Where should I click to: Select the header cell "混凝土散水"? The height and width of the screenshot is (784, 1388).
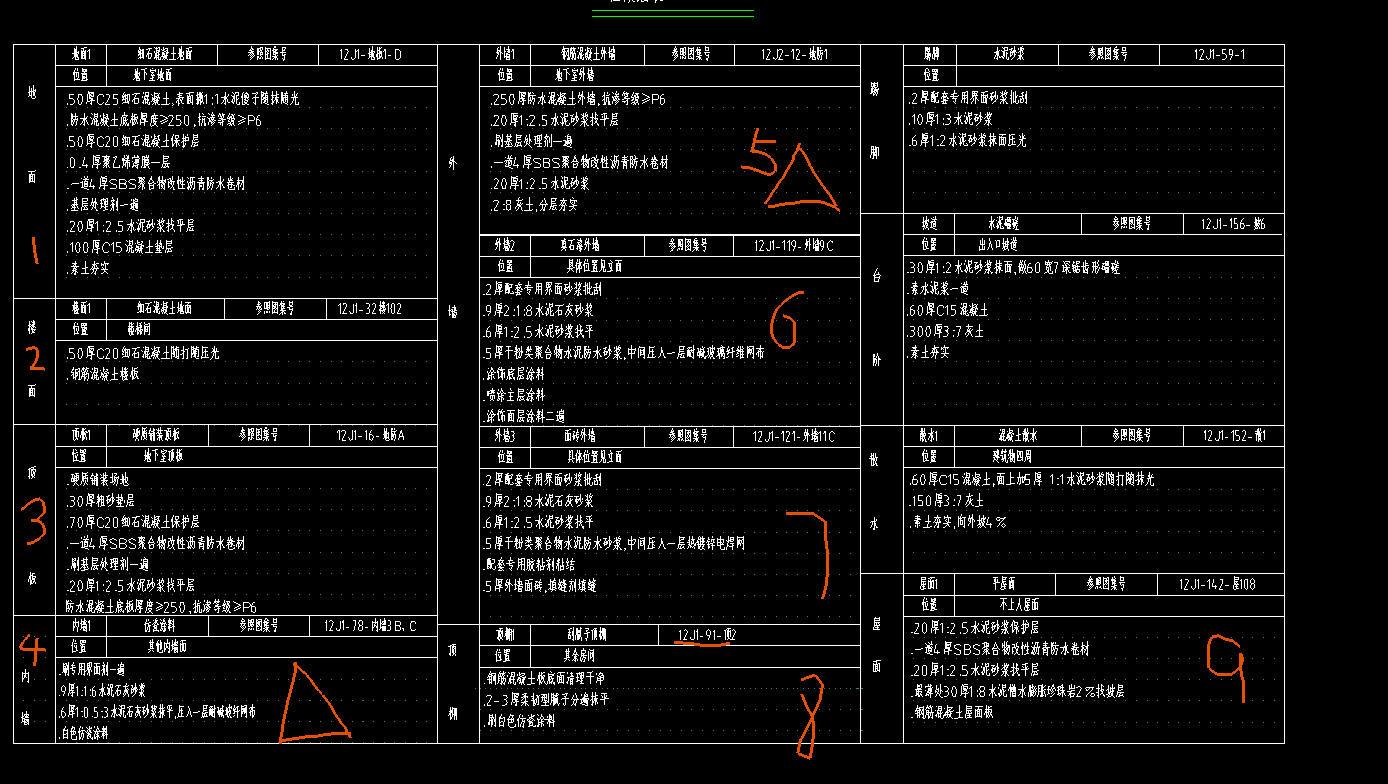pos(1018,436)
